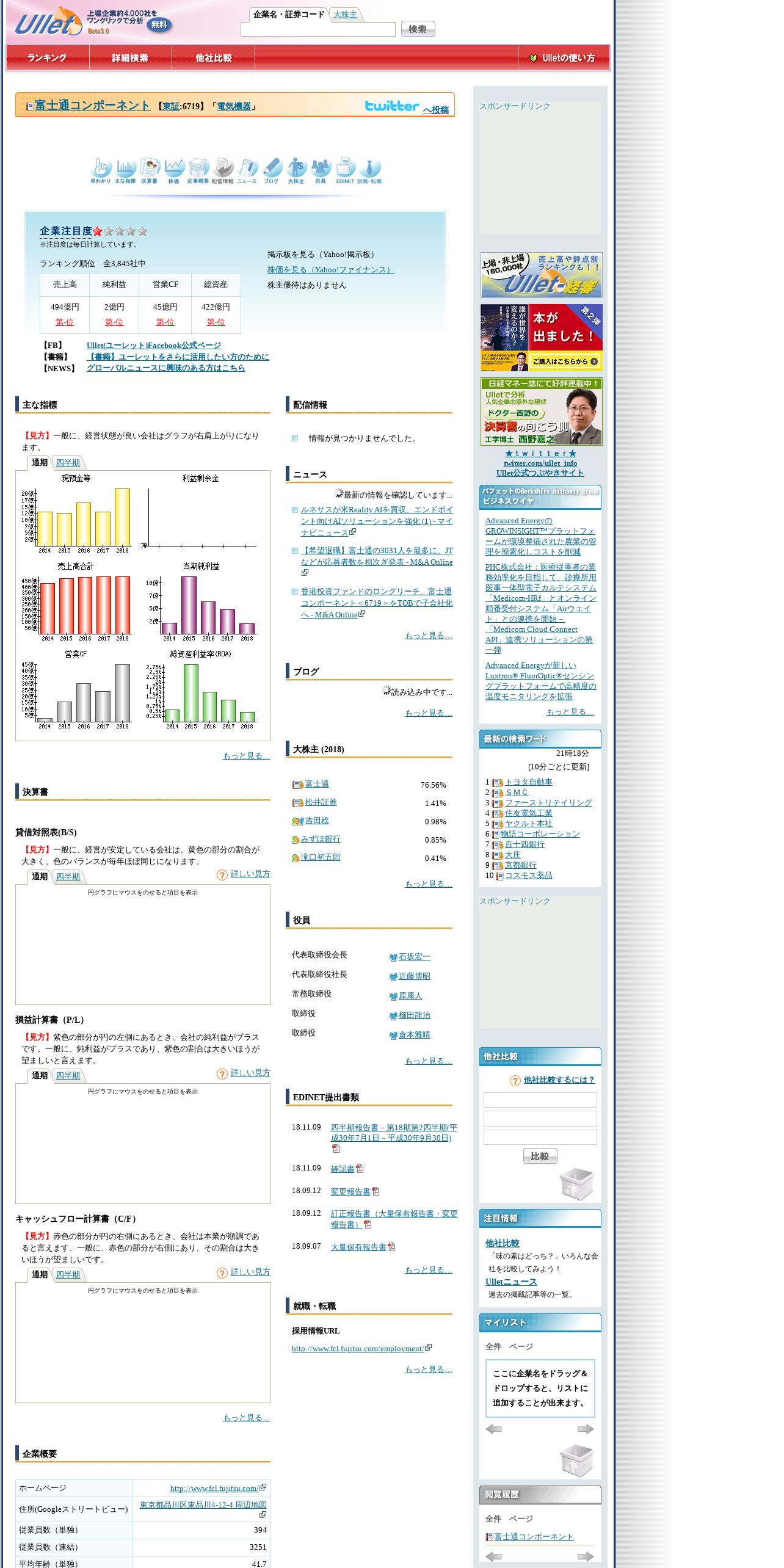Screen dimensions: 784x1568
Task: Focus third 他社比較 company input
Action: tap(540, 1137)
